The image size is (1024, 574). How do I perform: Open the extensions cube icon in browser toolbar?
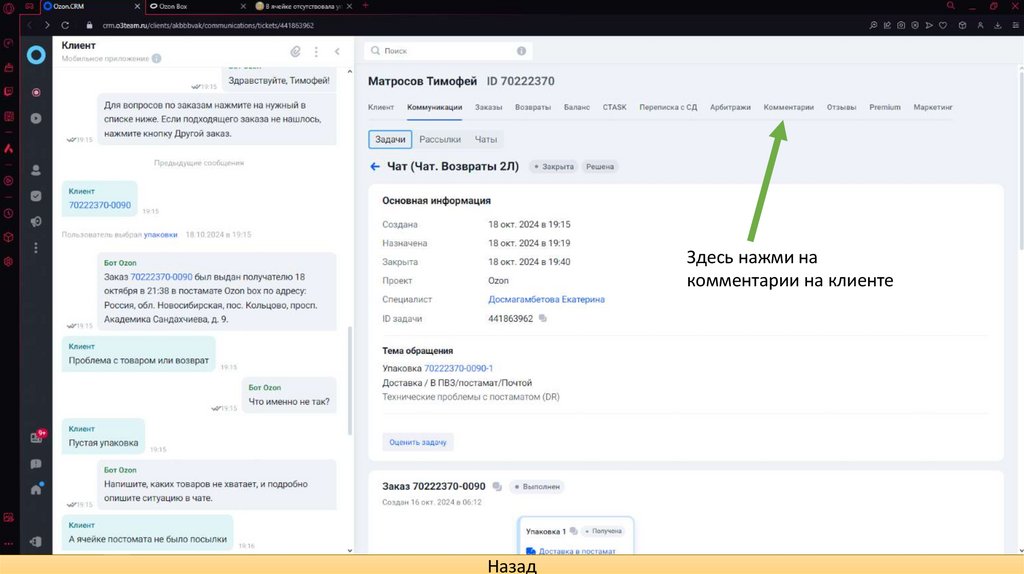(962, 25)
